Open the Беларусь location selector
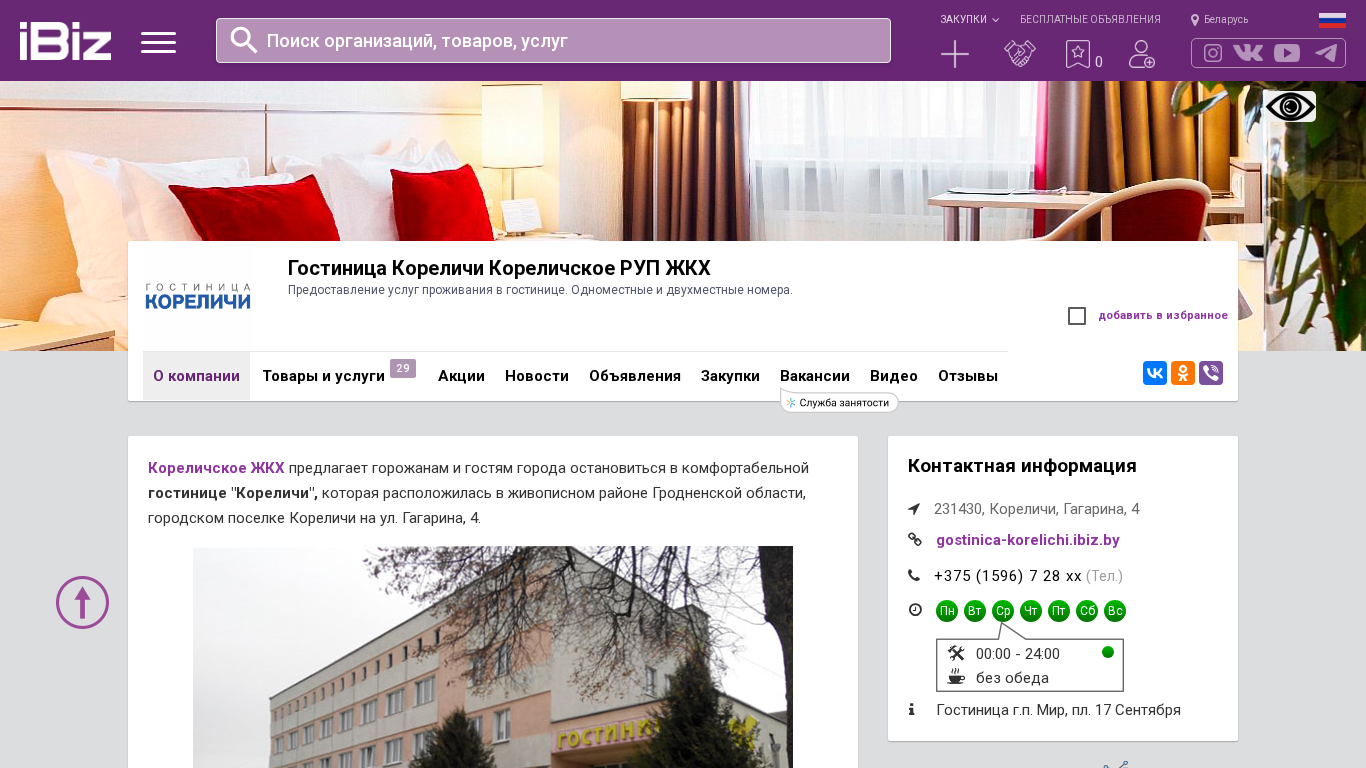Screen dimensions: 1366x768 coord(1219,20)
